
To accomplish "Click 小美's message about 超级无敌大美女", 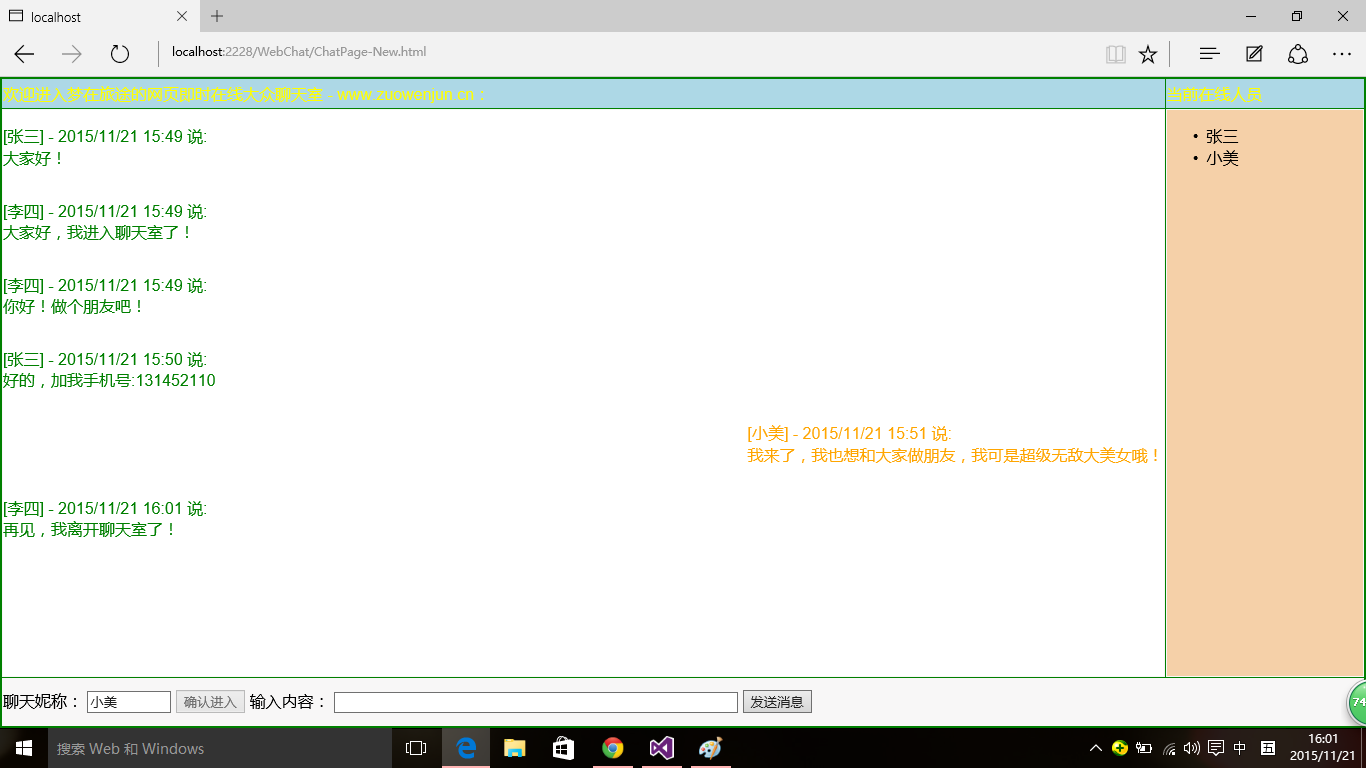I will pos(954,455).
